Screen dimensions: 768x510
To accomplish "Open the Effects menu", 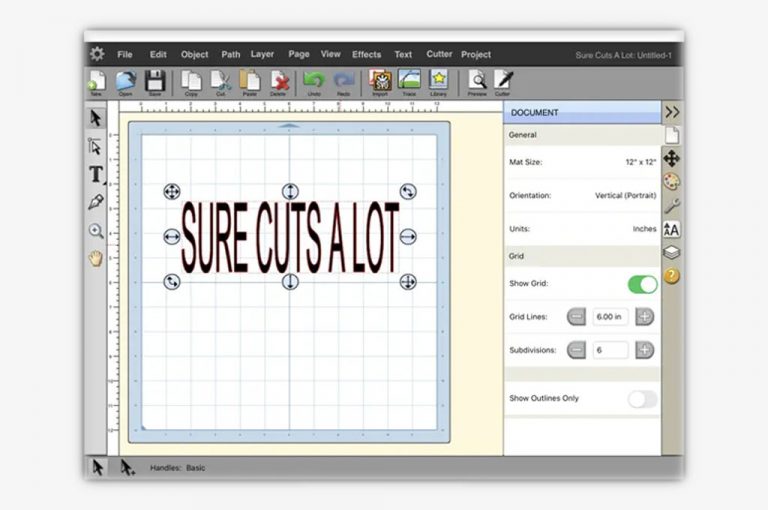I will click(x=366, y=54).
